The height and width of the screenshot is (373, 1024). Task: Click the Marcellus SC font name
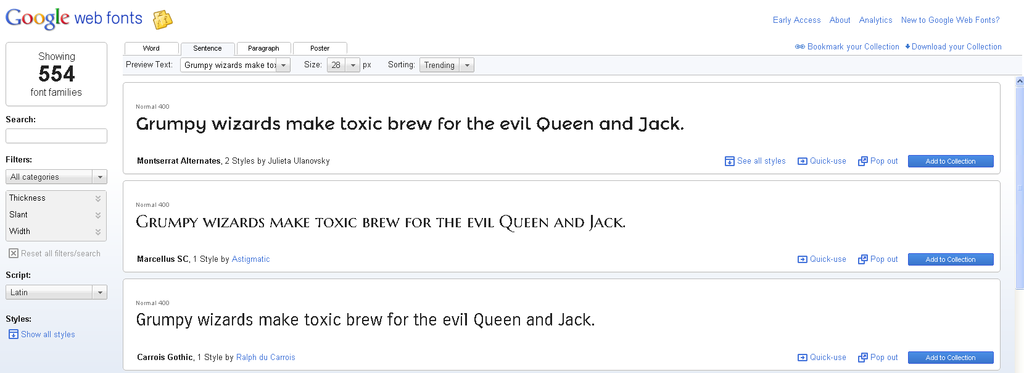point(163,259)
